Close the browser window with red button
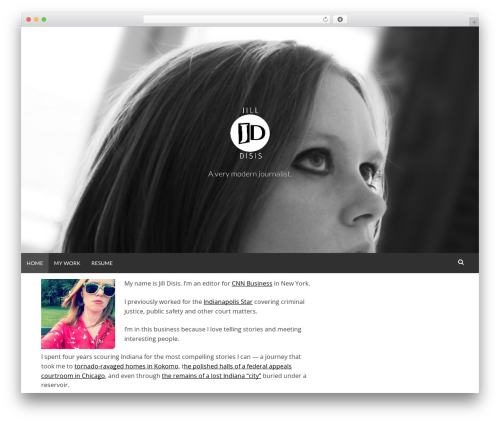 [29, 19]
